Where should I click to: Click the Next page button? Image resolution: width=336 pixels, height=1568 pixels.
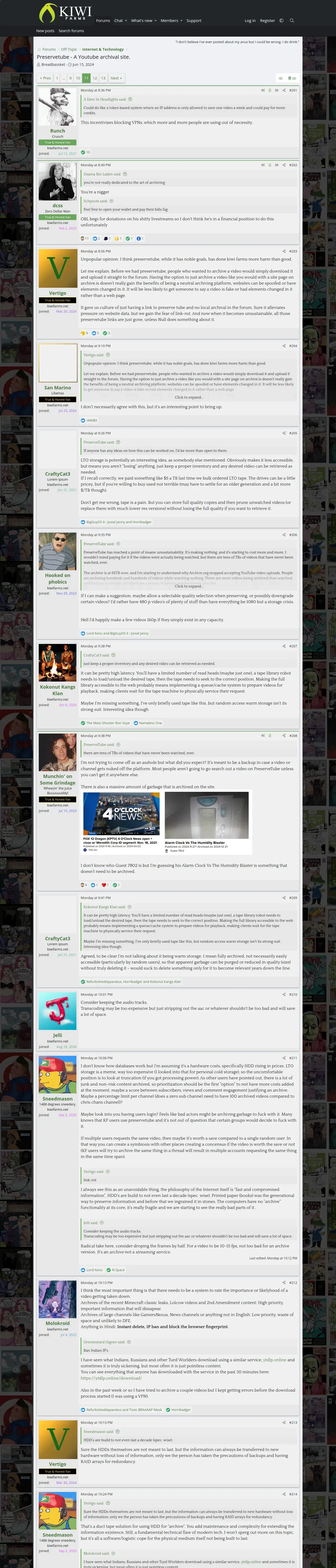tap(116, 78)
